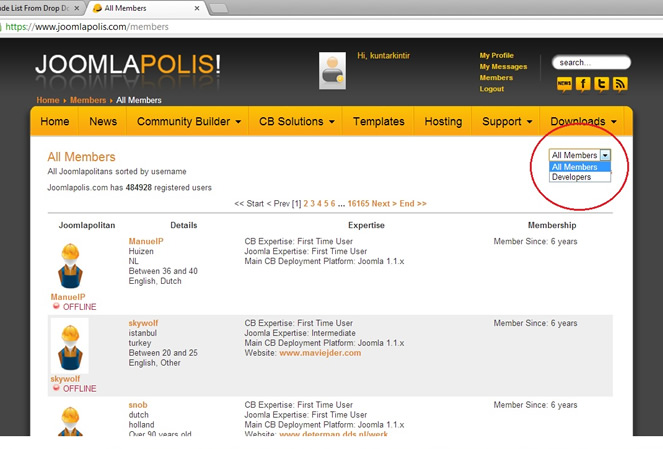Open the News menu item
This screenshot has width=663, height=449.
point(103,122)
